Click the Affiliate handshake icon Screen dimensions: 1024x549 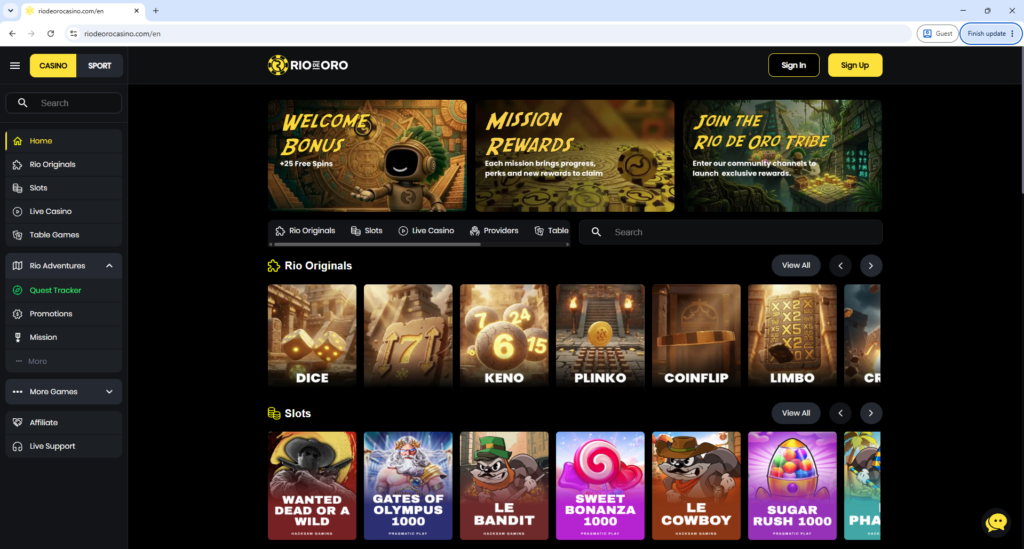[18, 423]
